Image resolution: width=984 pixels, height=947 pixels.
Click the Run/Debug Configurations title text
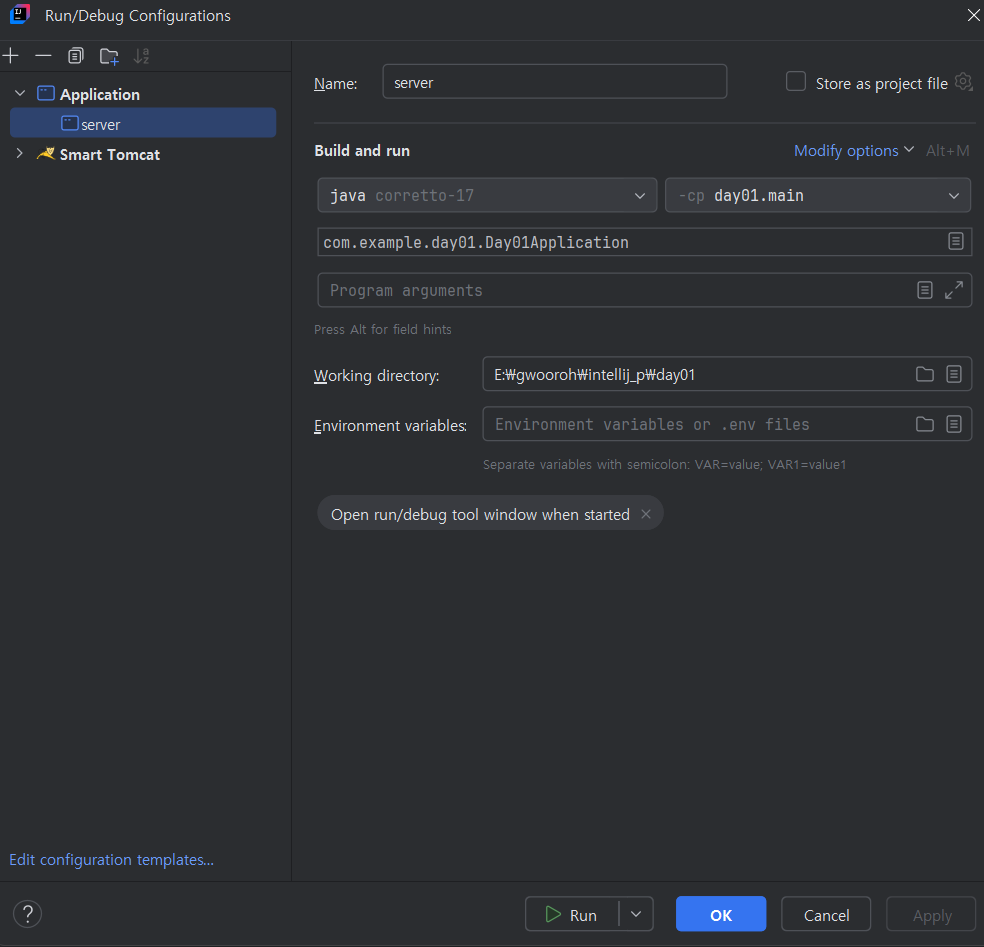(x=137, y=16)
